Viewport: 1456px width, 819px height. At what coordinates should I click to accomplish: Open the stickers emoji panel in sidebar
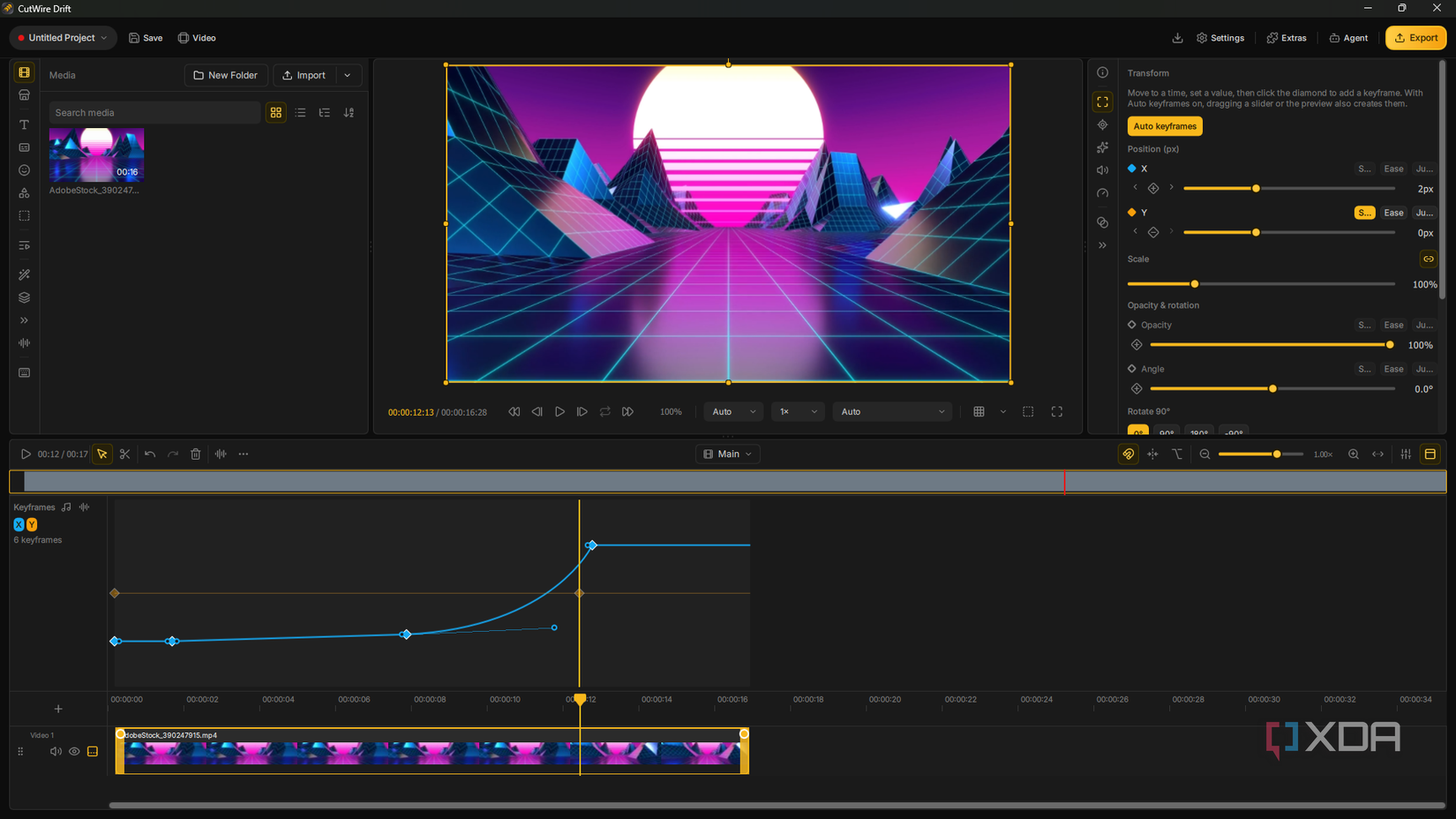[24, 170]
